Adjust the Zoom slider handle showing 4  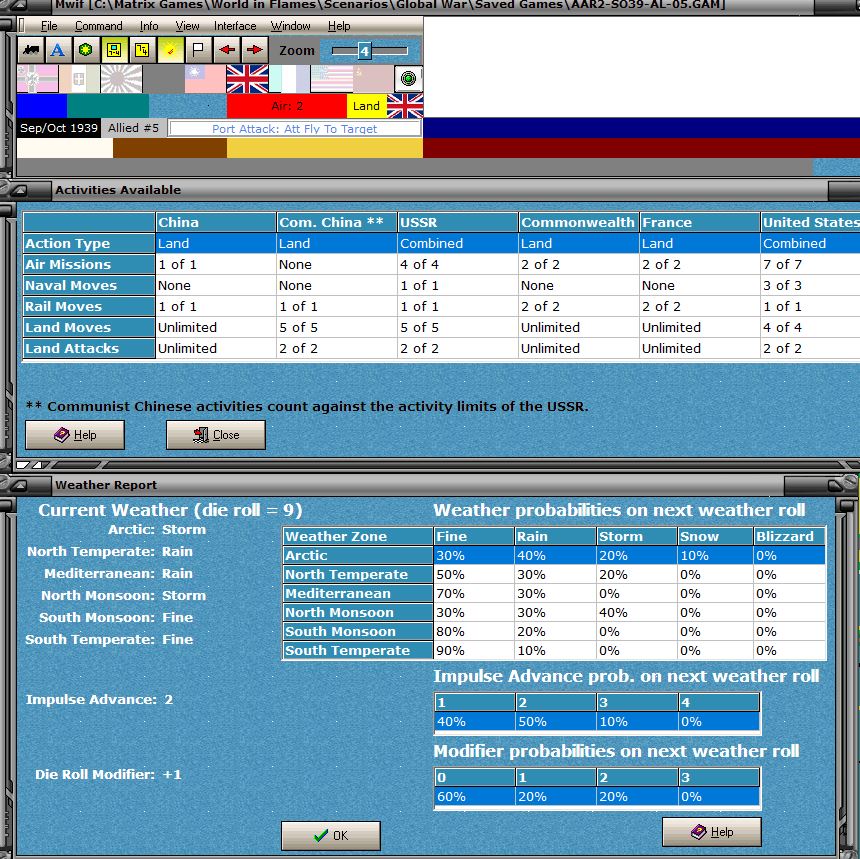(x=364, y=51)
